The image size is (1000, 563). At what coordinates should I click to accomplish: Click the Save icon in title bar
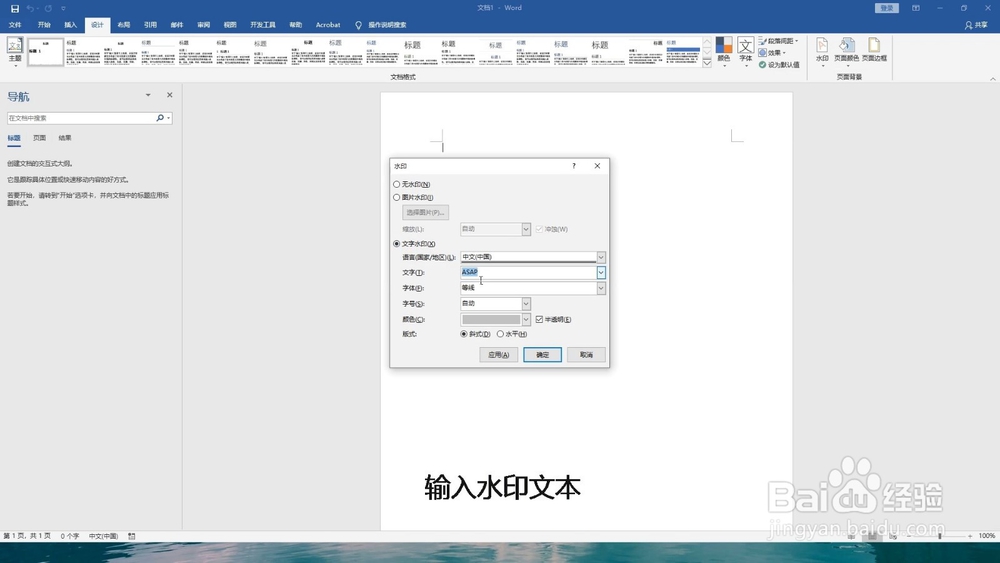pos(15,8)
